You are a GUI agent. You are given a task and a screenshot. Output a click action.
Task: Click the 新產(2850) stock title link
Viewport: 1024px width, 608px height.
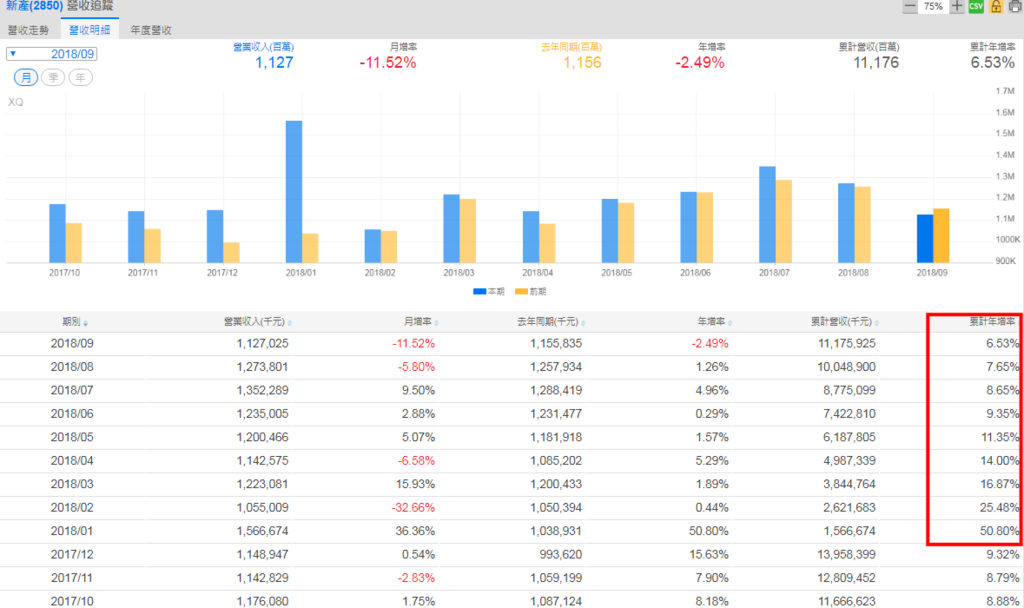pyautogui.click(x=35, y=6)
